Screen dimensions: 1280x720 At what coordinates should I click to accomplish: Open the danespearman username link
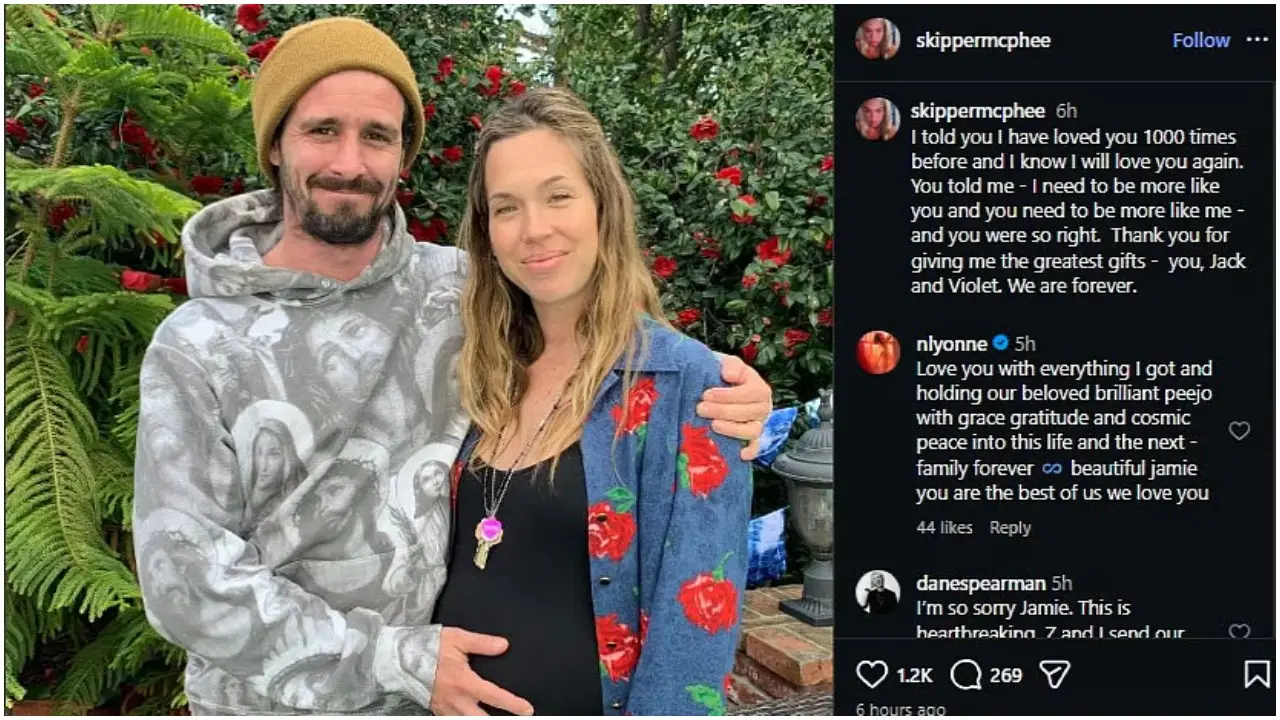[x=980, y=583]
